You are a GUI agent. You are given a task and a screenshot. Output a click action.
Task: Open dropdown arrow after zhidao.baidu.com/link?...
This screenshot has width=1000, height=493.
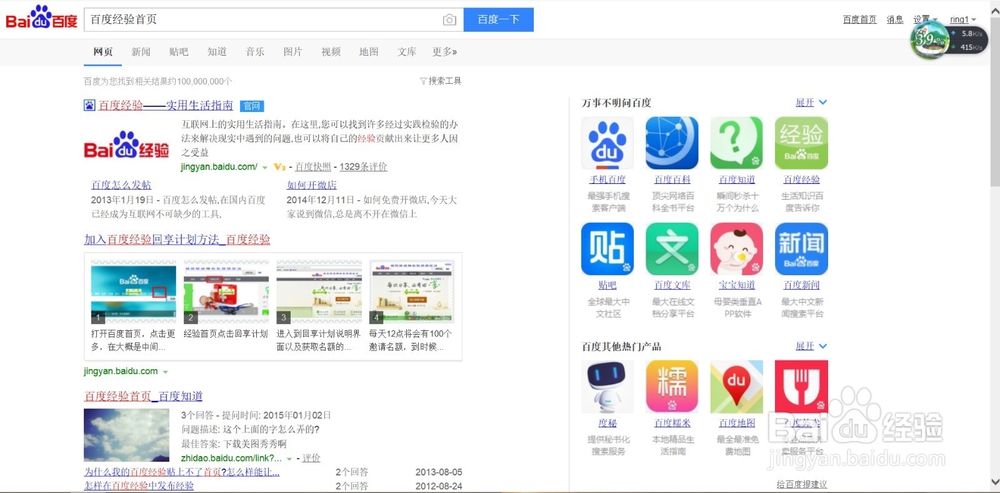click(x=289, y=459)
